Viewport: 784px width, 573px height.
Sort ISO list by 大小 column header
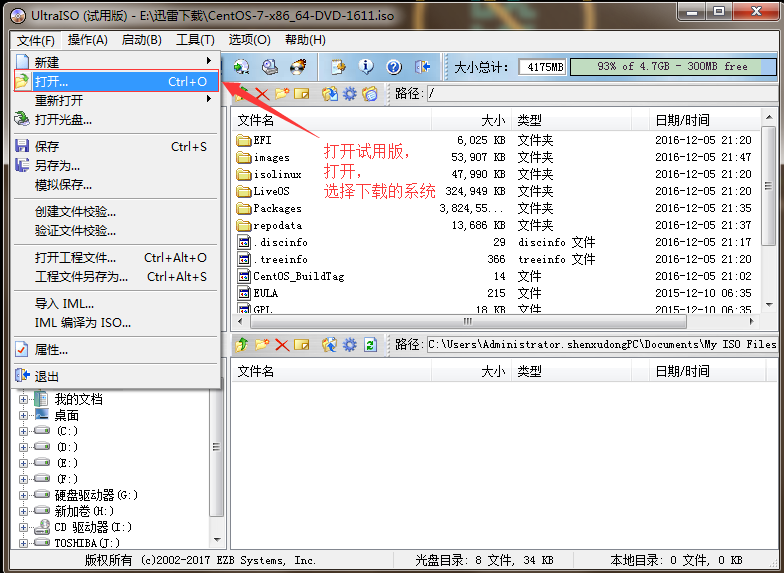472,120
